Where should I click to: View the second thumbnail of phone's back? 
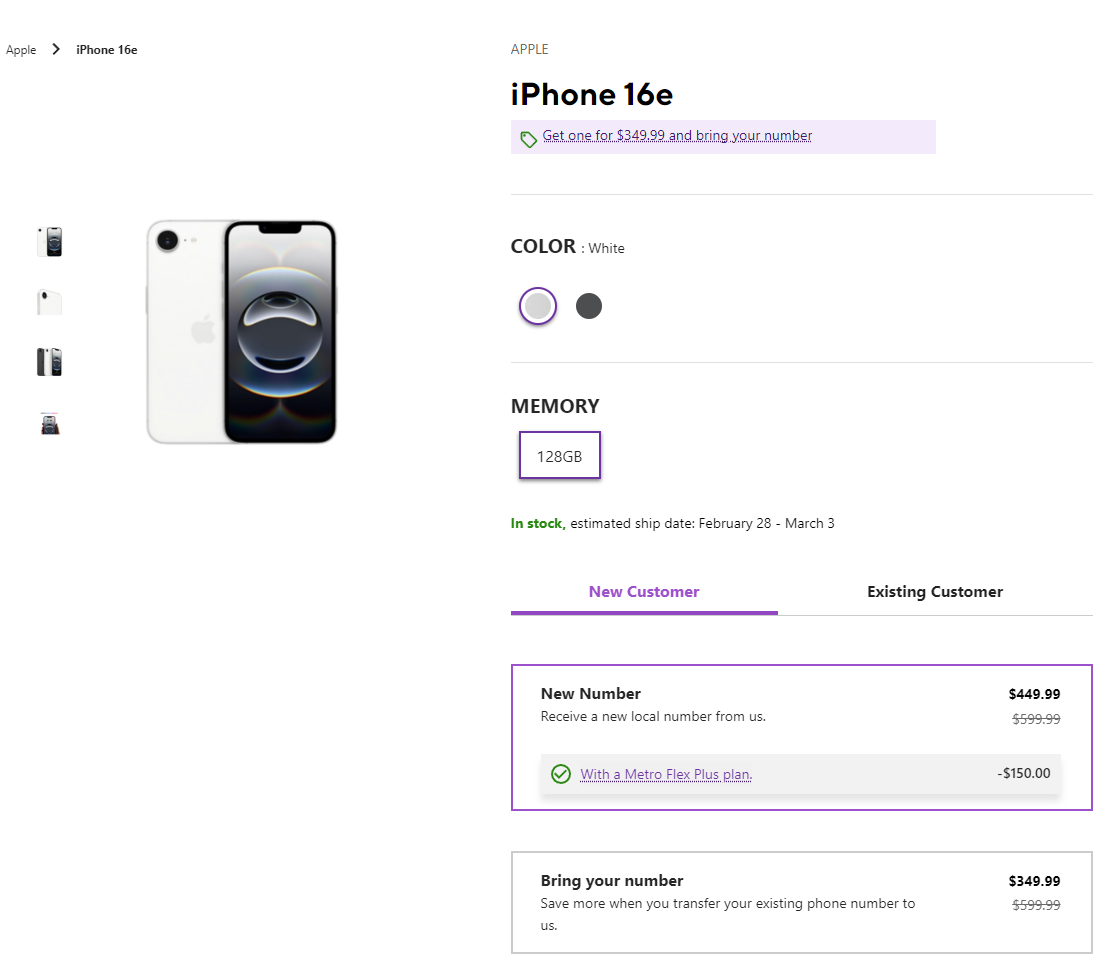(x=50, y=302)
